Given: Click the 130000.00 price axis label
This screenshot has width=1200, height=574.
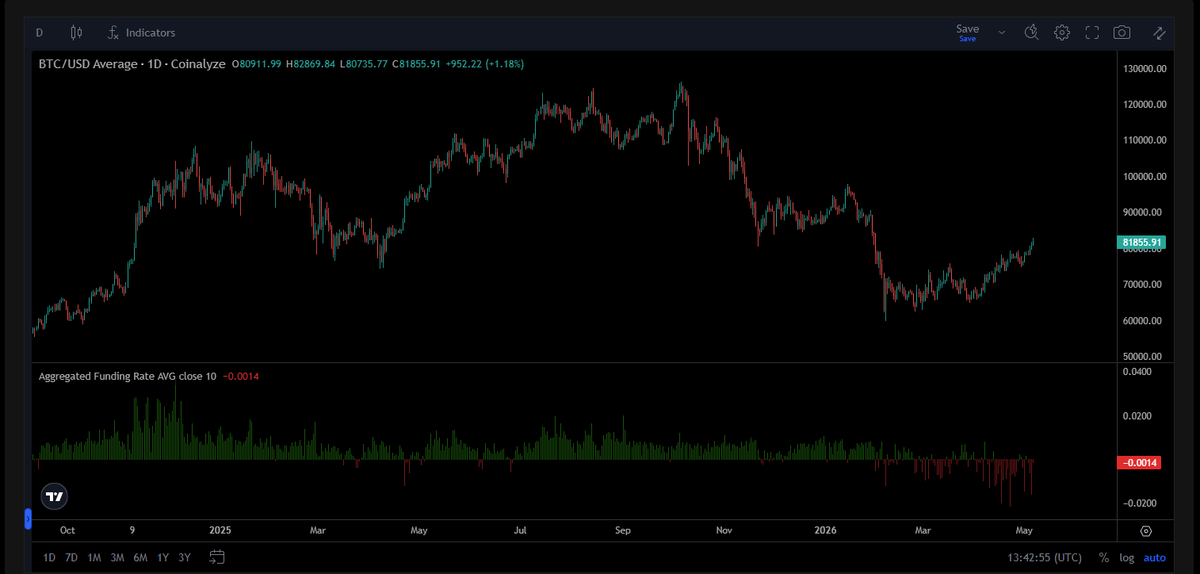Looking at the screenshot, I should 1145,68.
